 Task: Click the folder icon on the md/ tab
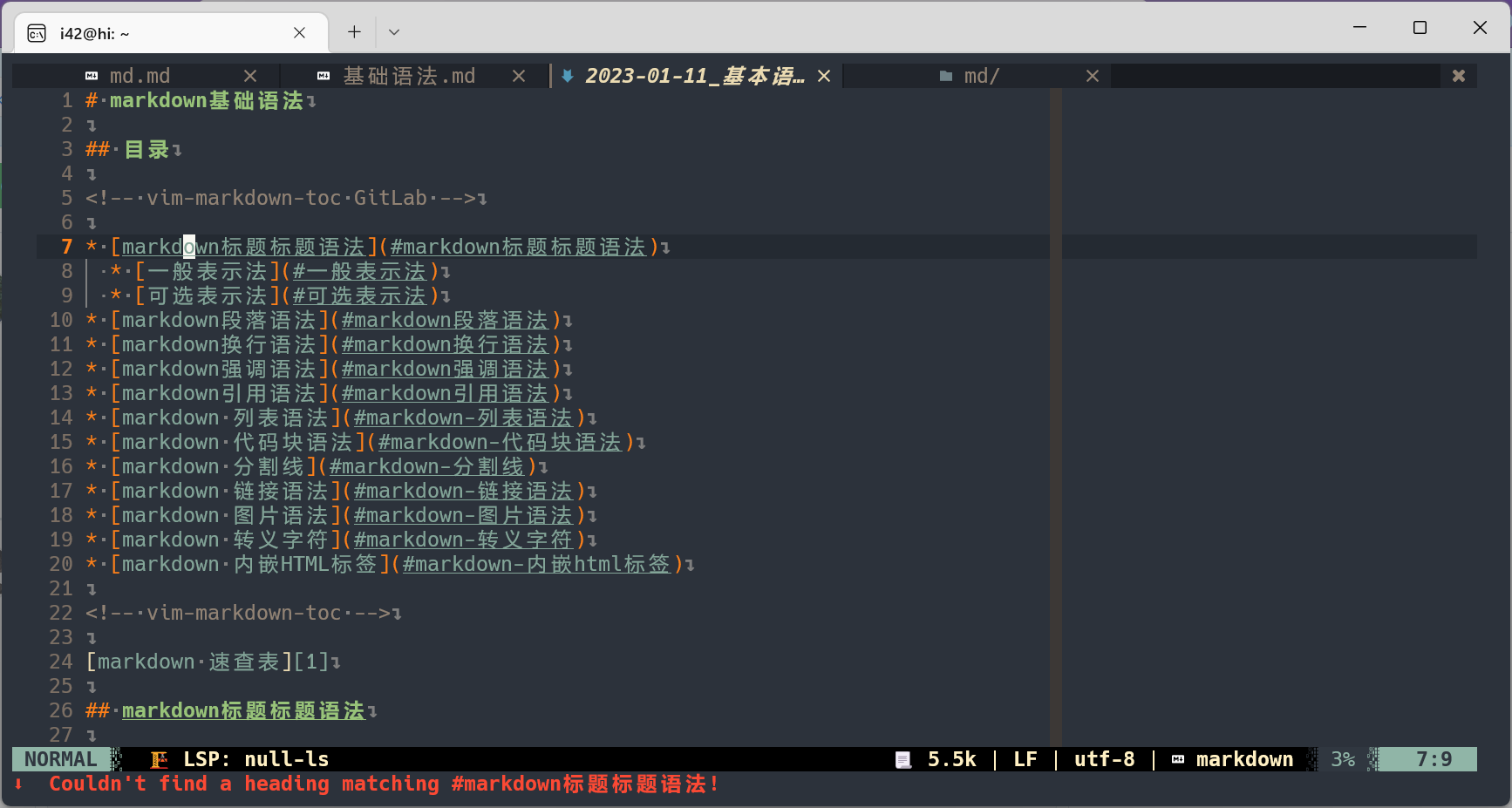pos(946,76)
